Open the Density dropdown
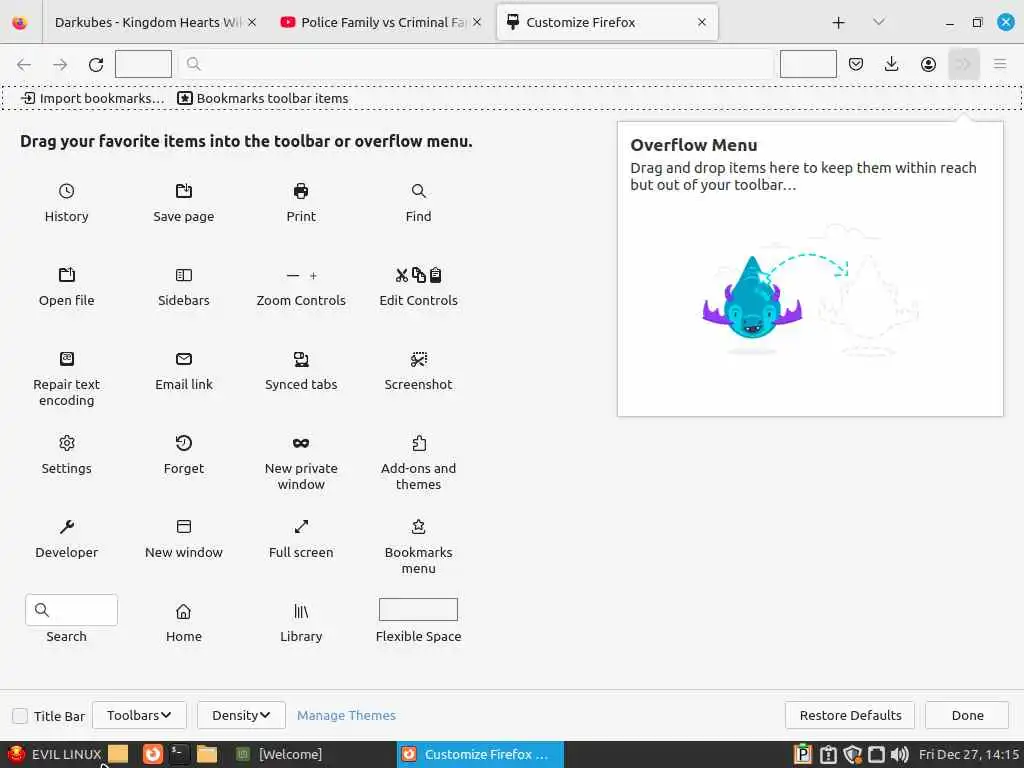1024x768 pixels. 241,715
